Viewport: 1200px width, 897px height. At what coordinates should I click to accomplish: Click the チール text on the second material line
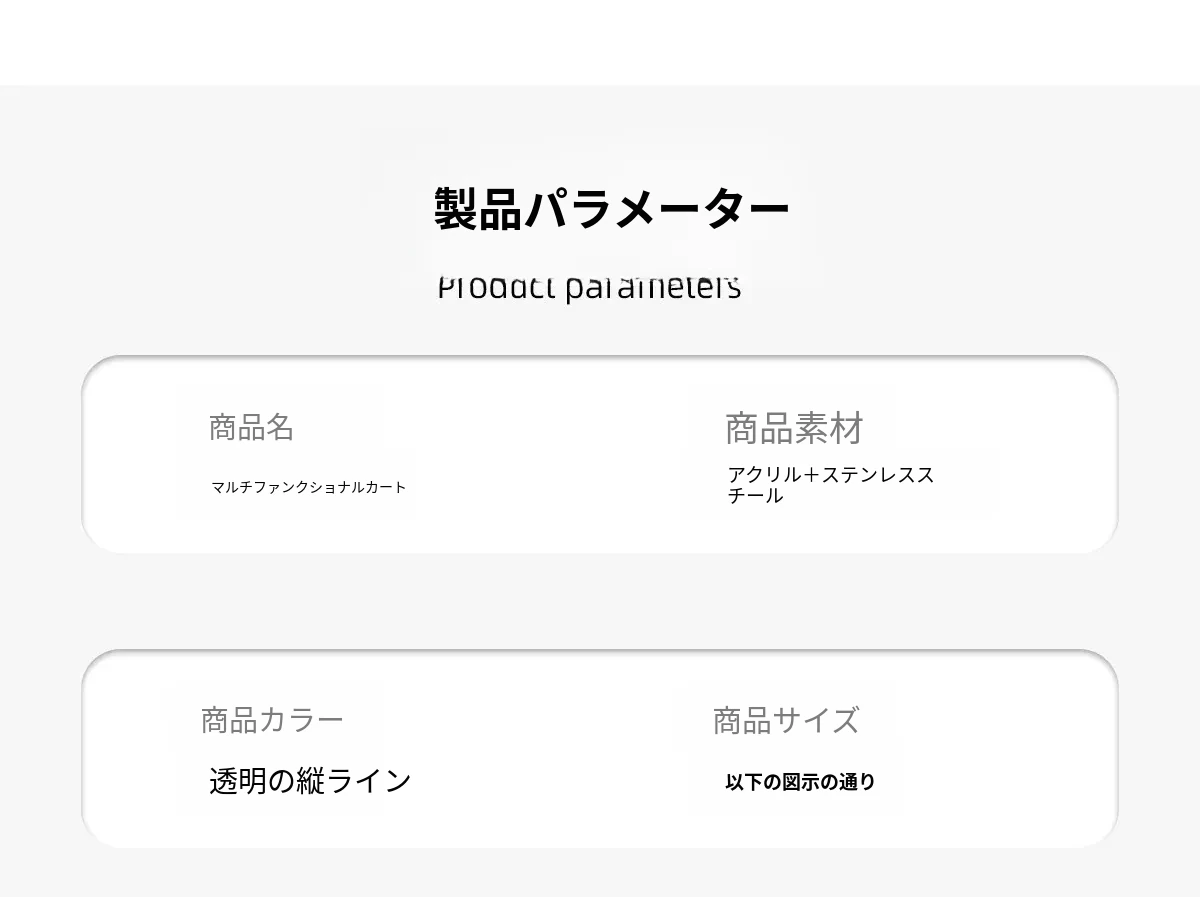(x=755, y=496)
